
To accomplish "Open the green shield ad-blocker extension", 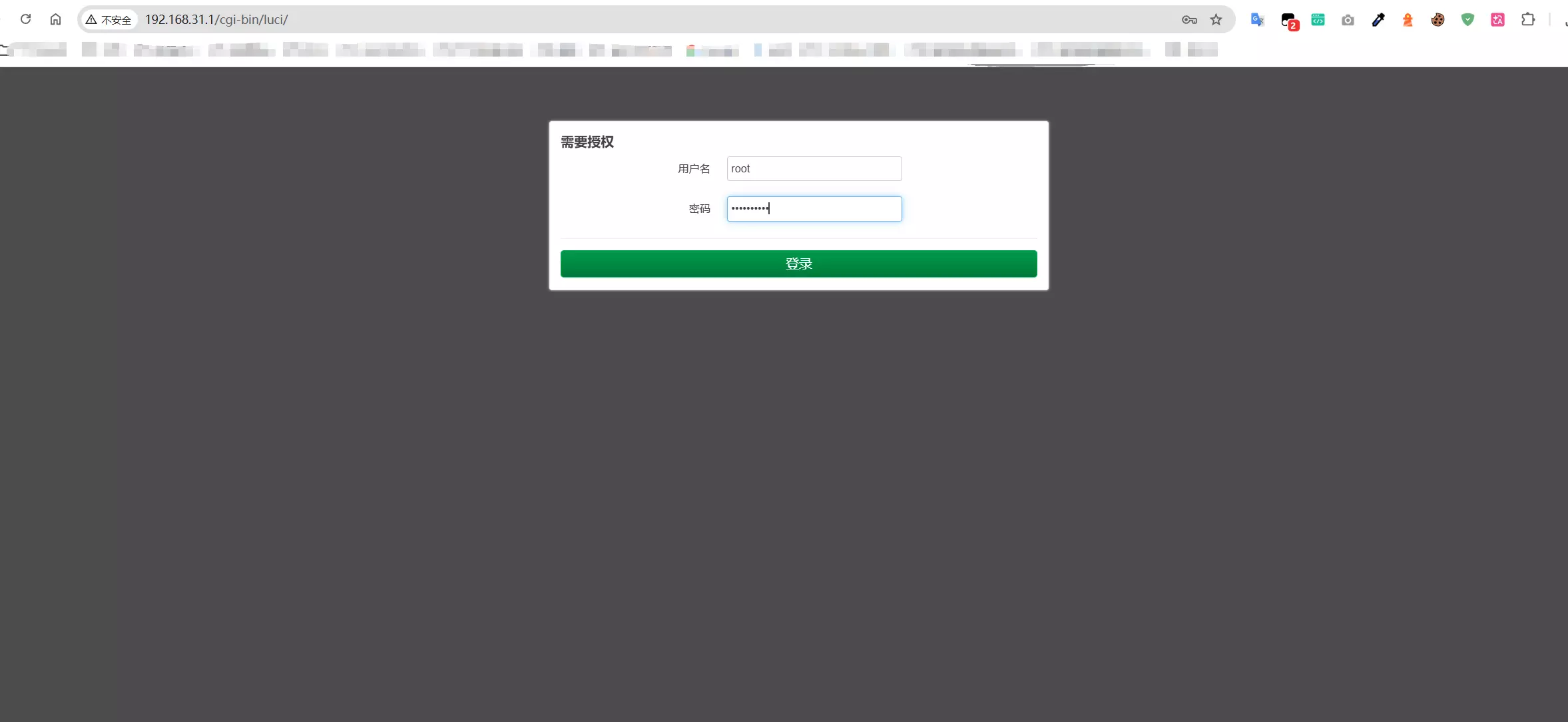I will [x=1467, y=20].
